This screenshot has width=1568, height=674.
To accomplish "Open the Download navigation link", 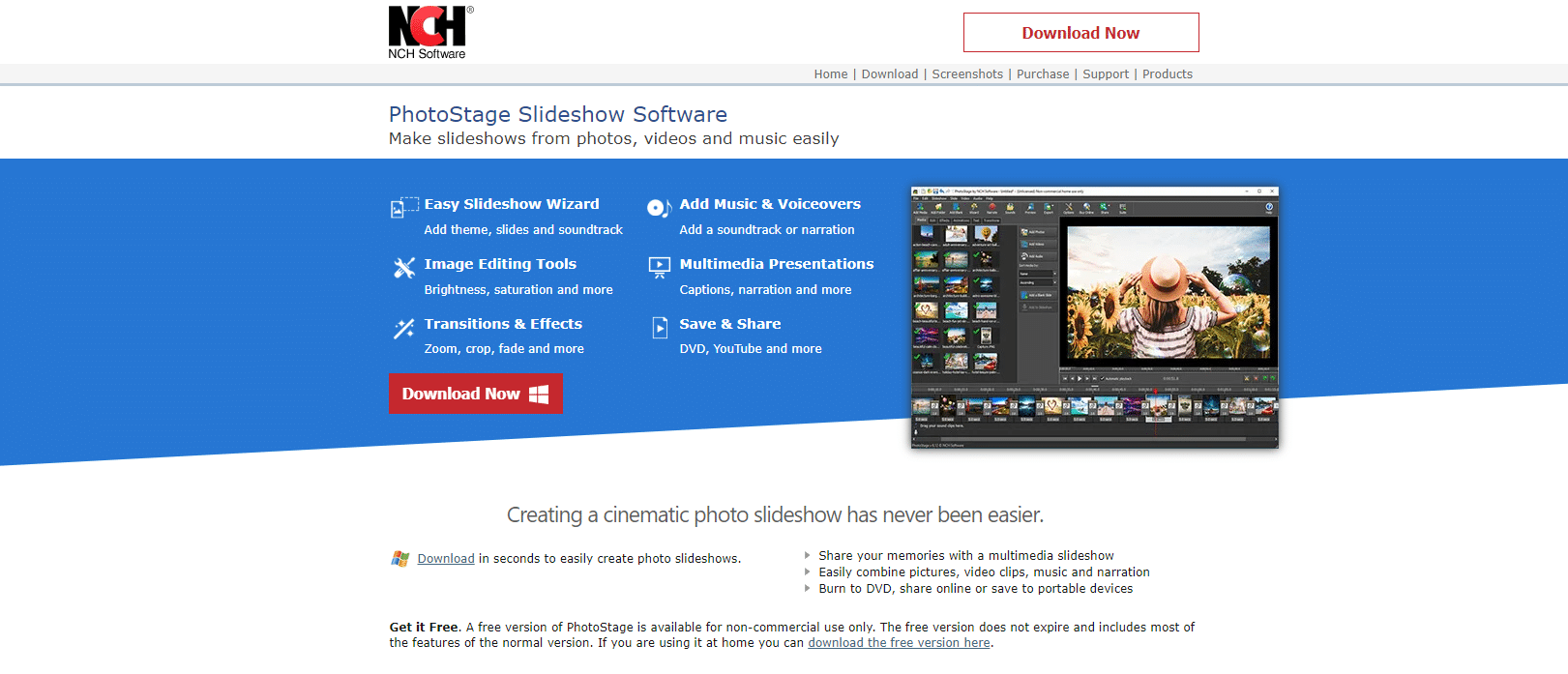I will coord(890,74).
